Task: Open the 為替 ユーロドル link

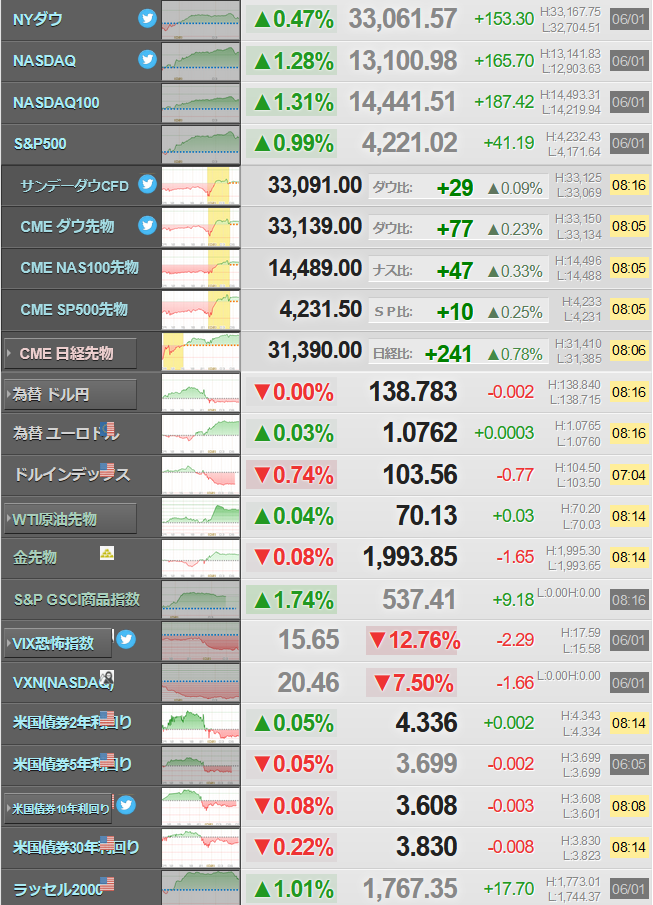Action: [x=66, y=433]
